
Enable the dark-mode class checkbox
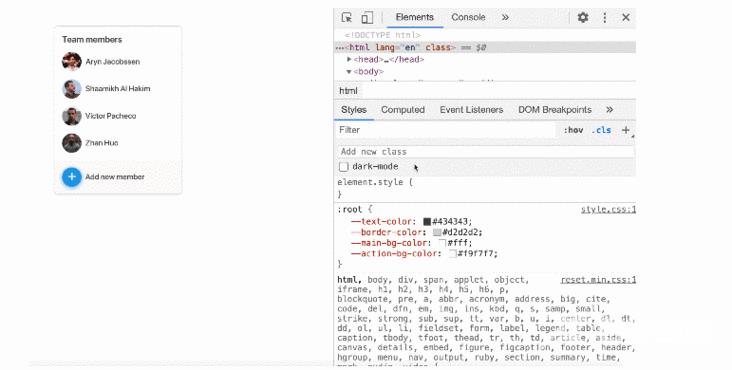point(344,167)
